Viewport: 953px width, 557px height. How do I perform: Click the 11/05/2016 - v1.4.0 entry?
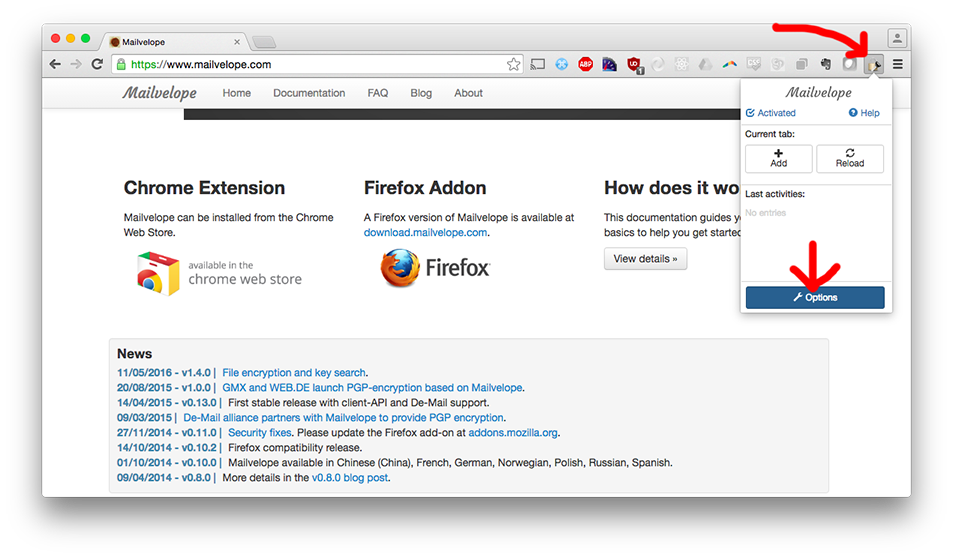tap(163, 373)
